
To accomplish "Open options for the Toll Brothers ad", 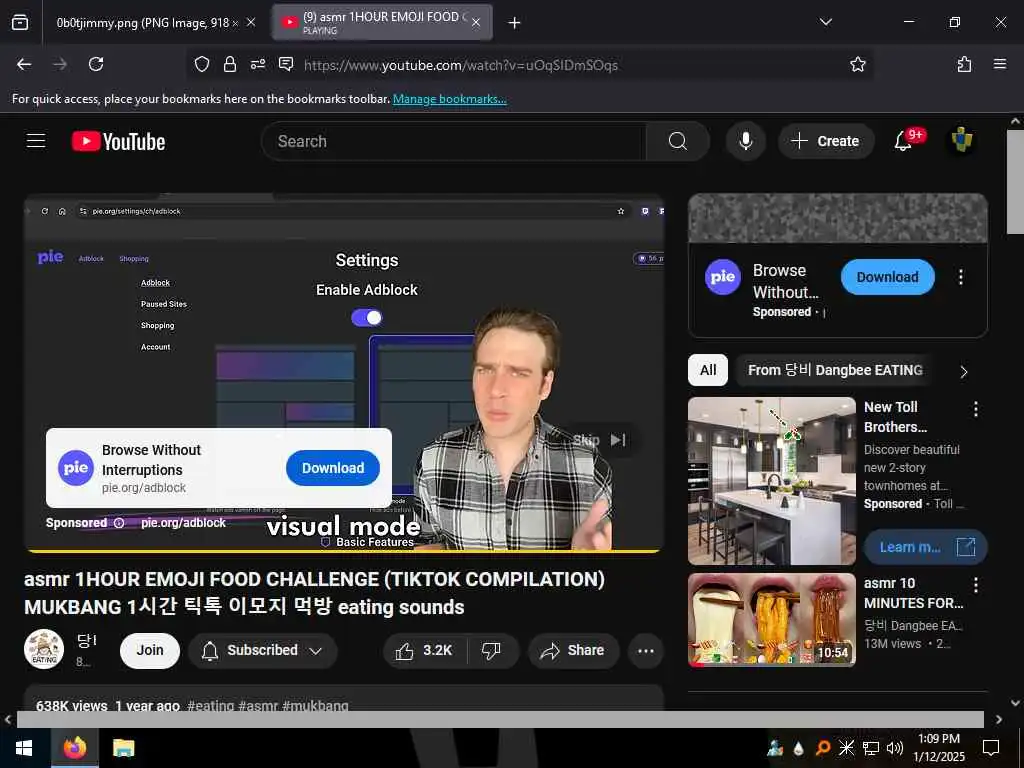I will pyautogui.click(x=976, y=409).
